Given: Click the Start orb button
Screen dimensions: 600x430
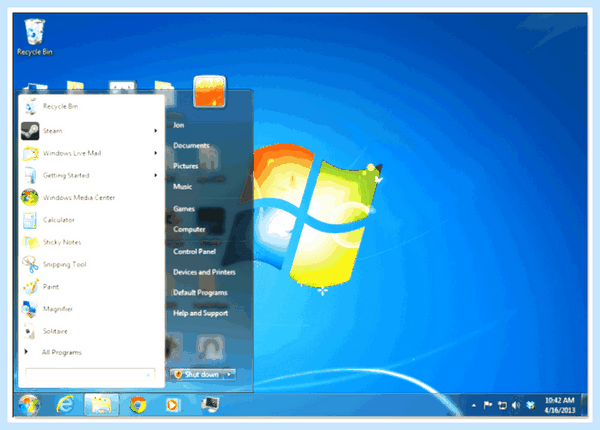Looking at the screenshot, I should click(x=29, y=404).
